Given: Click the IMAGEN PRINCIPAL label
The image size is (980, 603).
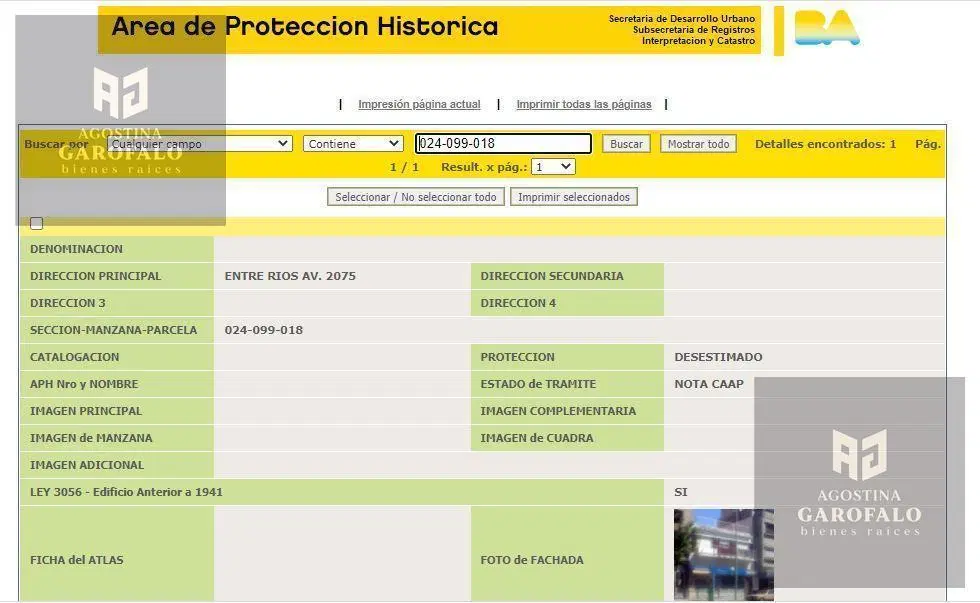Looking at the screenshot, I should (x=86, y=411).
